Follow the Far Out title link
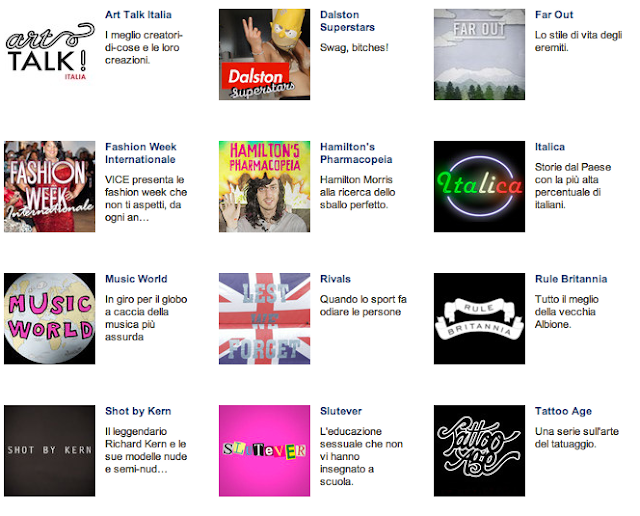Screen dimensions: 640x516 pyautogui.click(x=554, y=15)
